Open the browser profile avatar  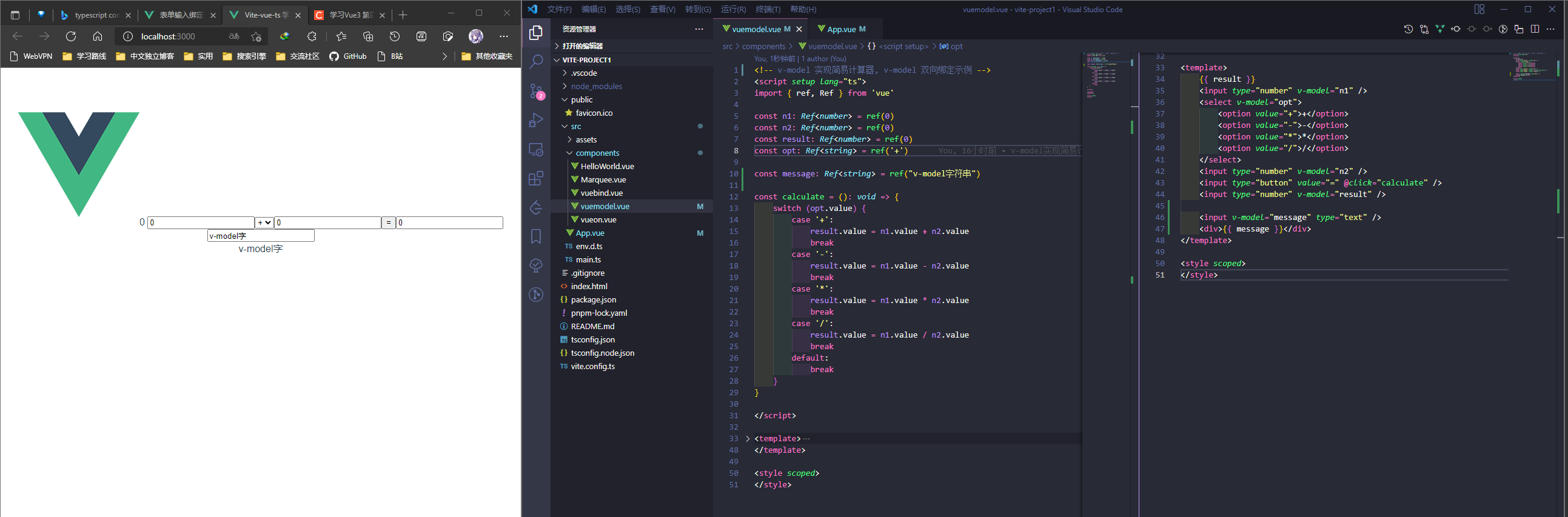click(x=476, y=36)
